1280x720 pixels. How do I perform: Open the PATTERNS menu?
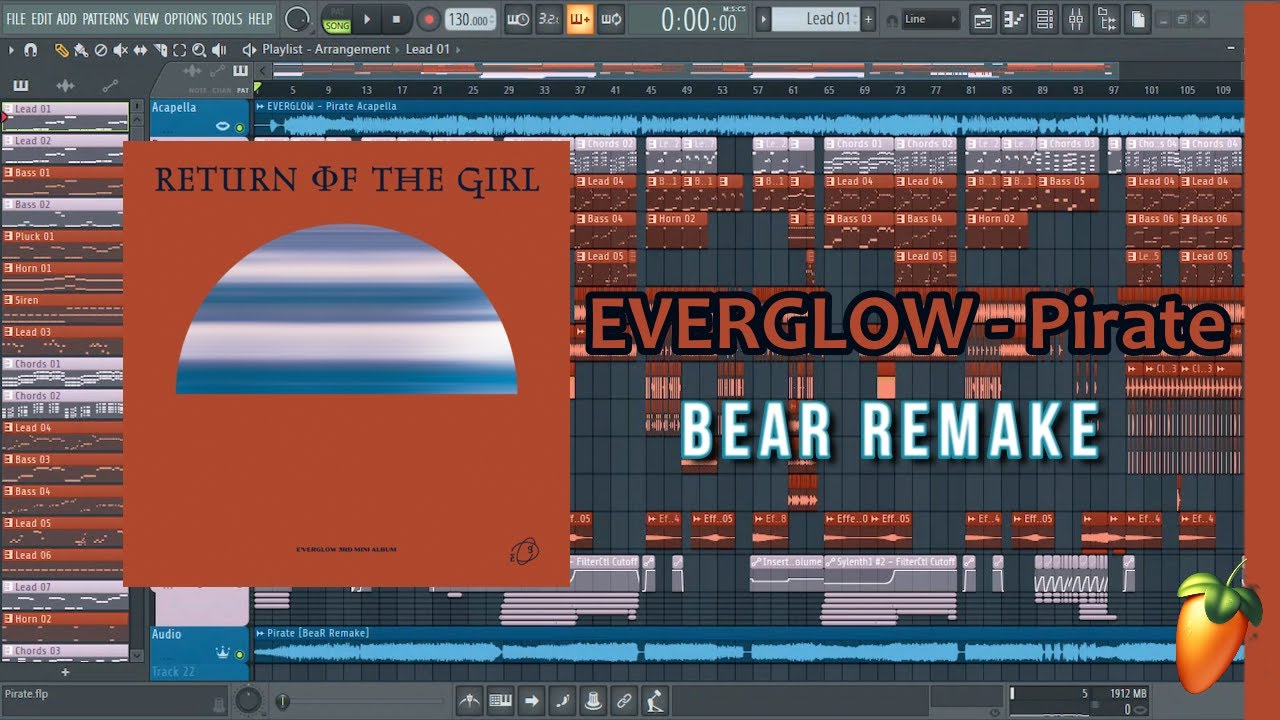pyautogui.click(x=105, y=19)
